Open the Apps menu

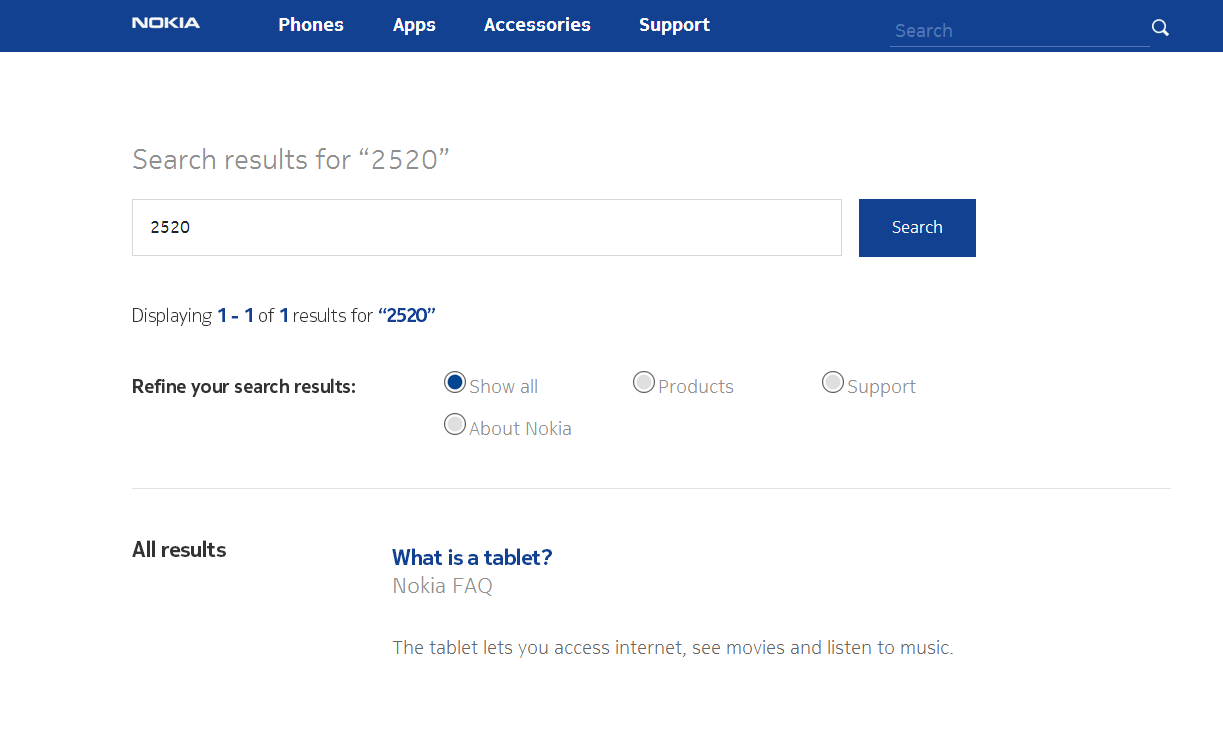[x=414, y=25]
